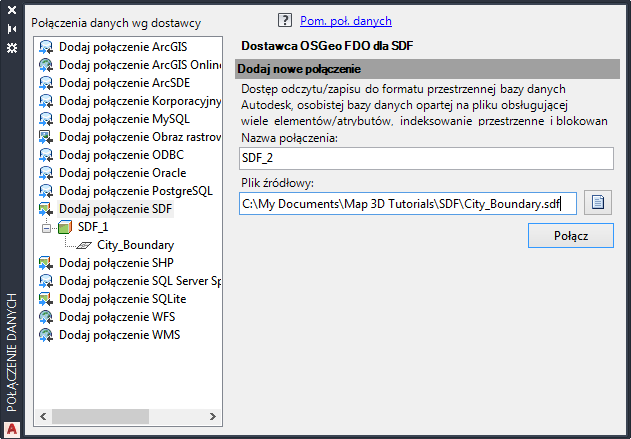
Task: Click Dostawca OSGeo FDO dla SDF heading
Action: click(x=327, y=46)
